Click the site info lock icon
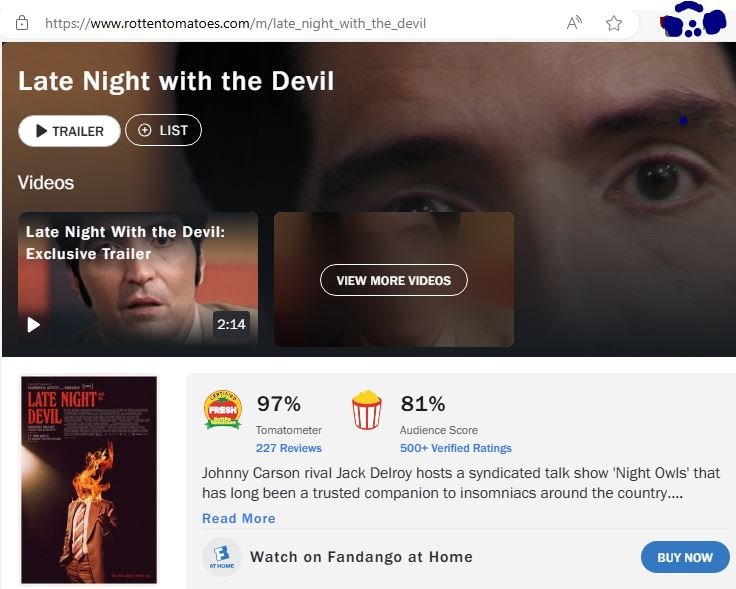This screenshot has height=589, width=736. point(22,22)
